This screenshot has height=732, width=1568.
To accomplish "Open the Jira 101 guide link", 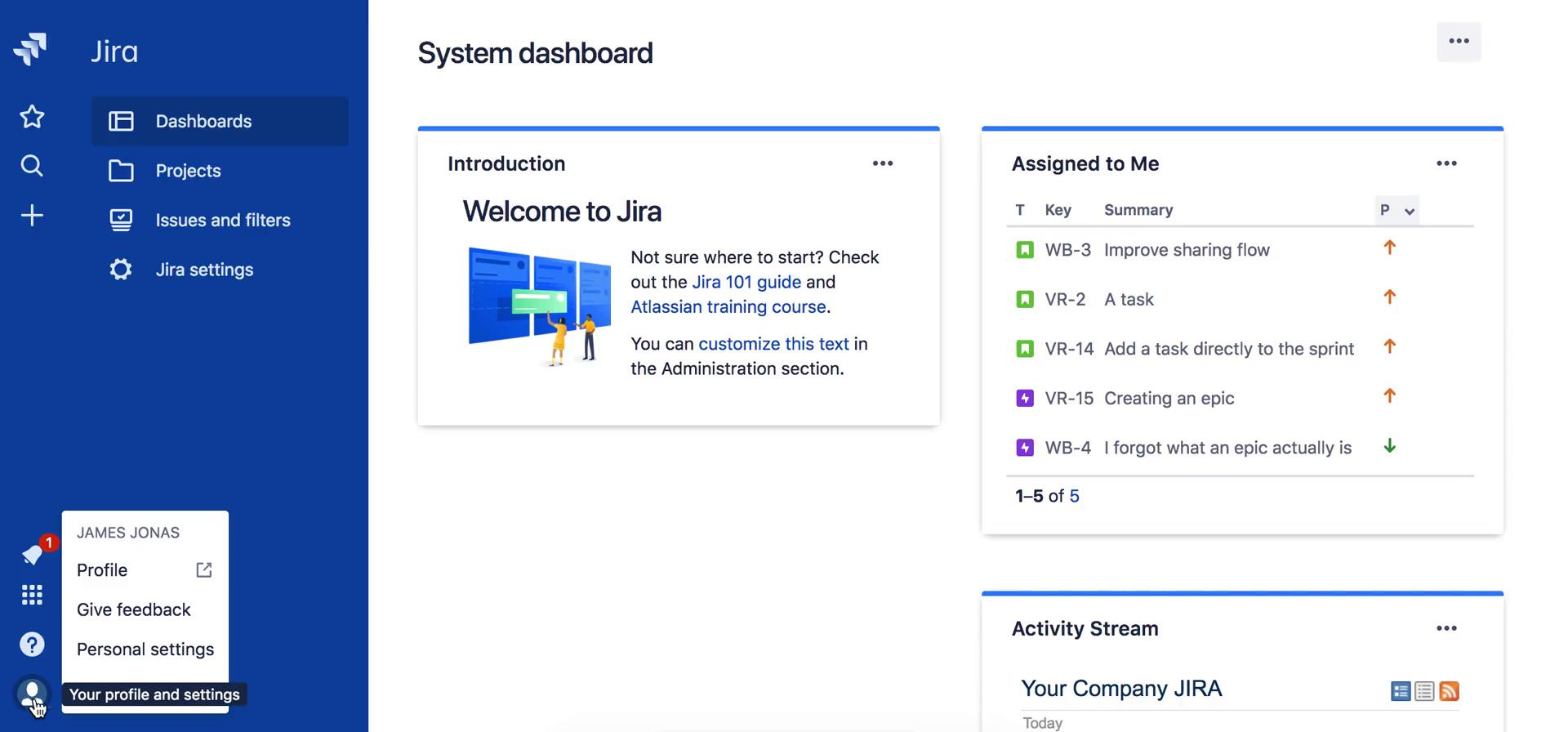I will coord(746,282).
